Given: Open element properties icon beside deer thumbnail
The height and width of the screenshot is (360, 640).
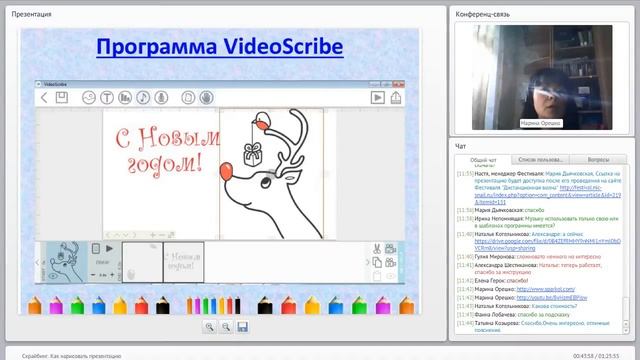Looking at the screenshot, I should [x=96, y=249].
